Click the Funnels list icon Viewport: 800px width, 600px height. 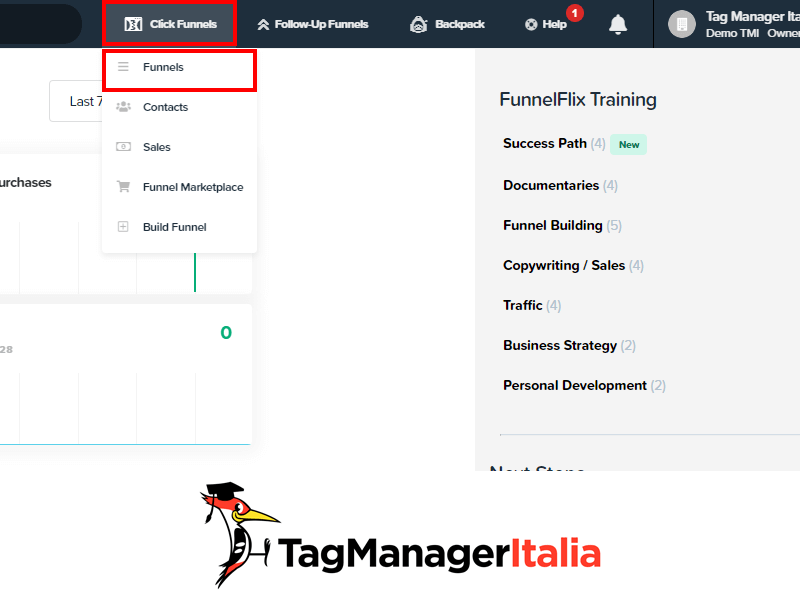[x=123, y=67]
